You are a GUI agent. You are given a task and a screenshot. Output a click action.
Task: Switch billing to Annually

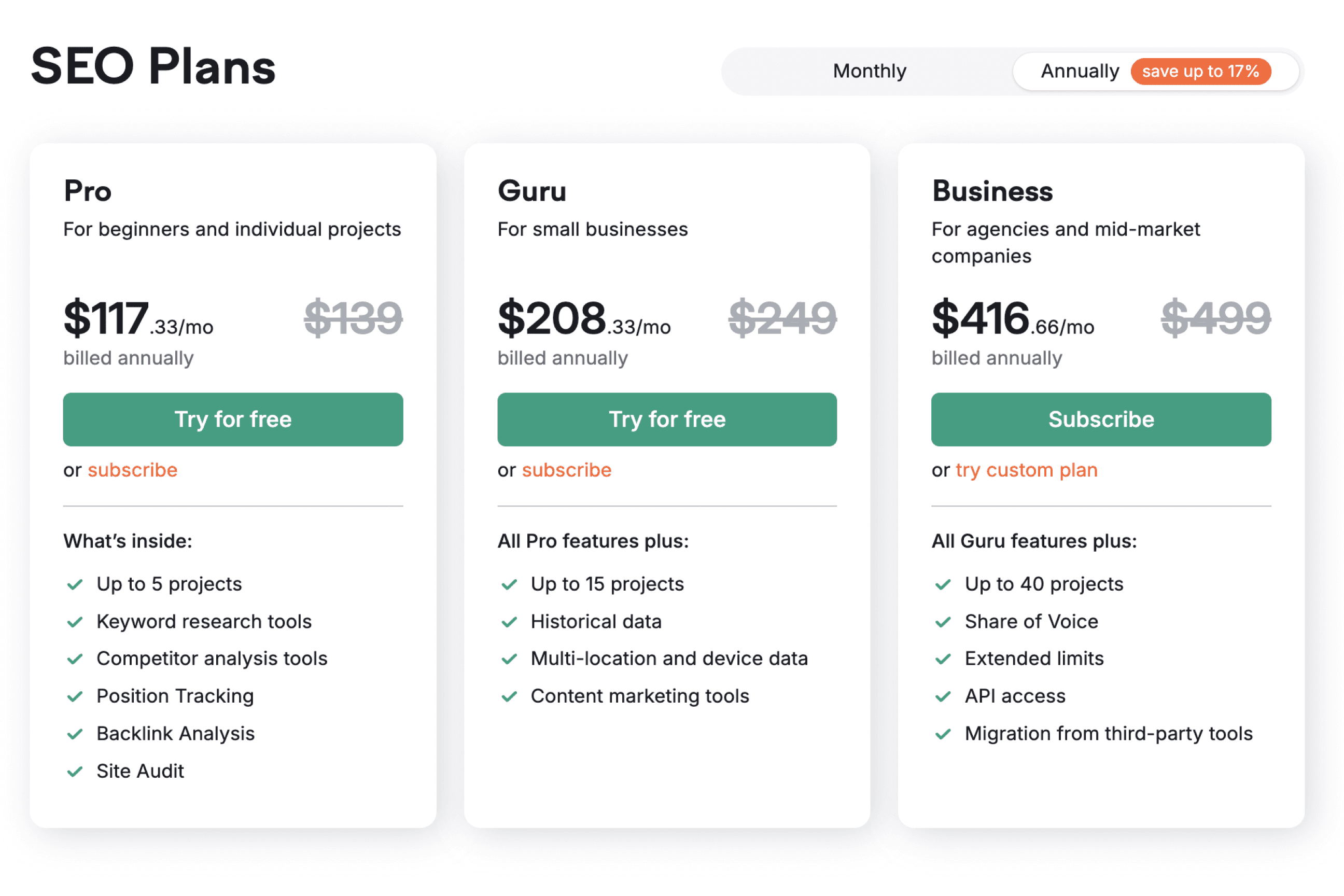1080,71
